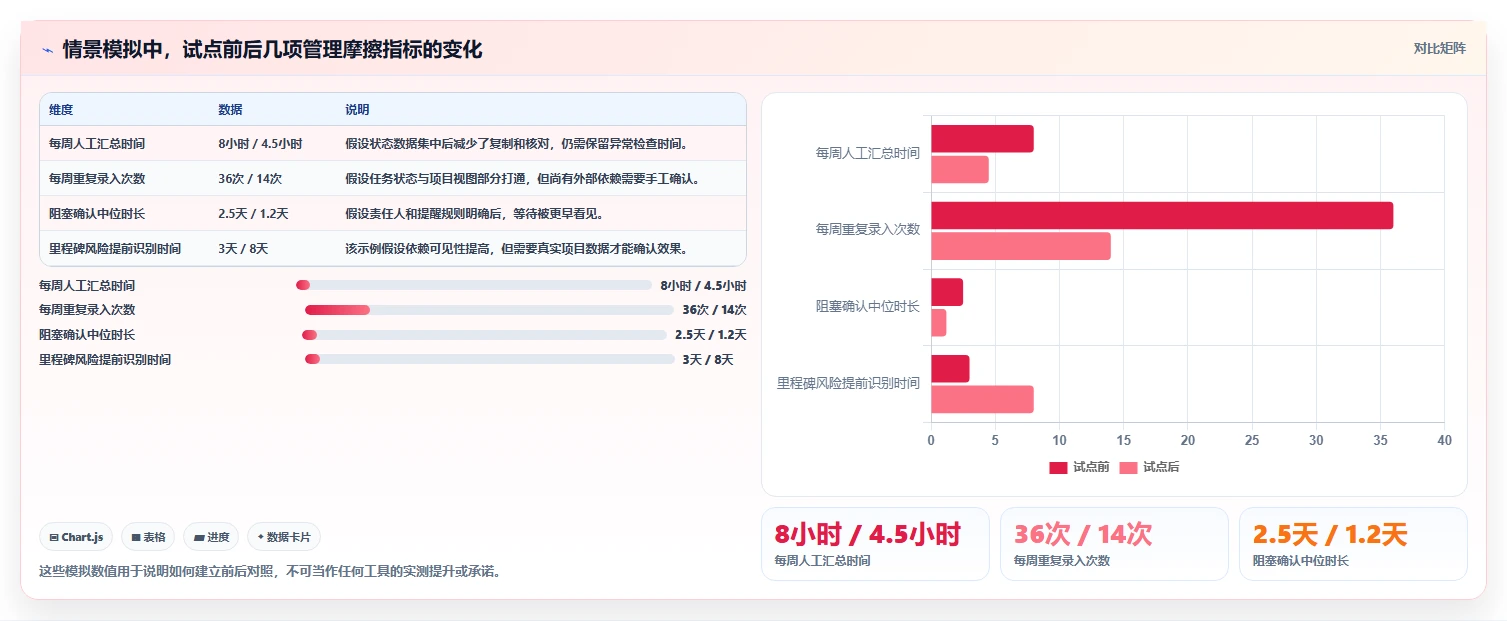This screenshot has height=621, width=1507.
Task: Select the 进度 tag chip
Action: [212, 537]
